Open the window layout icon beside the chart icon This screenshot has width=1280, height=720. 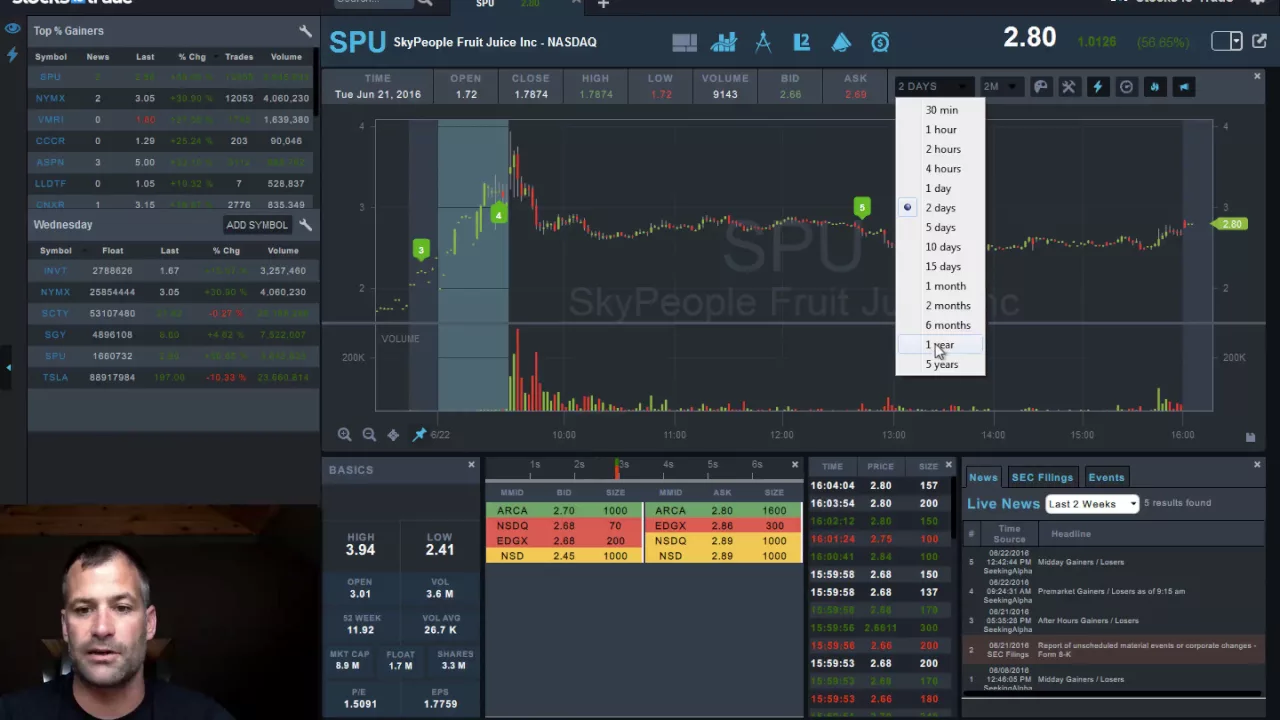(684, 42)
